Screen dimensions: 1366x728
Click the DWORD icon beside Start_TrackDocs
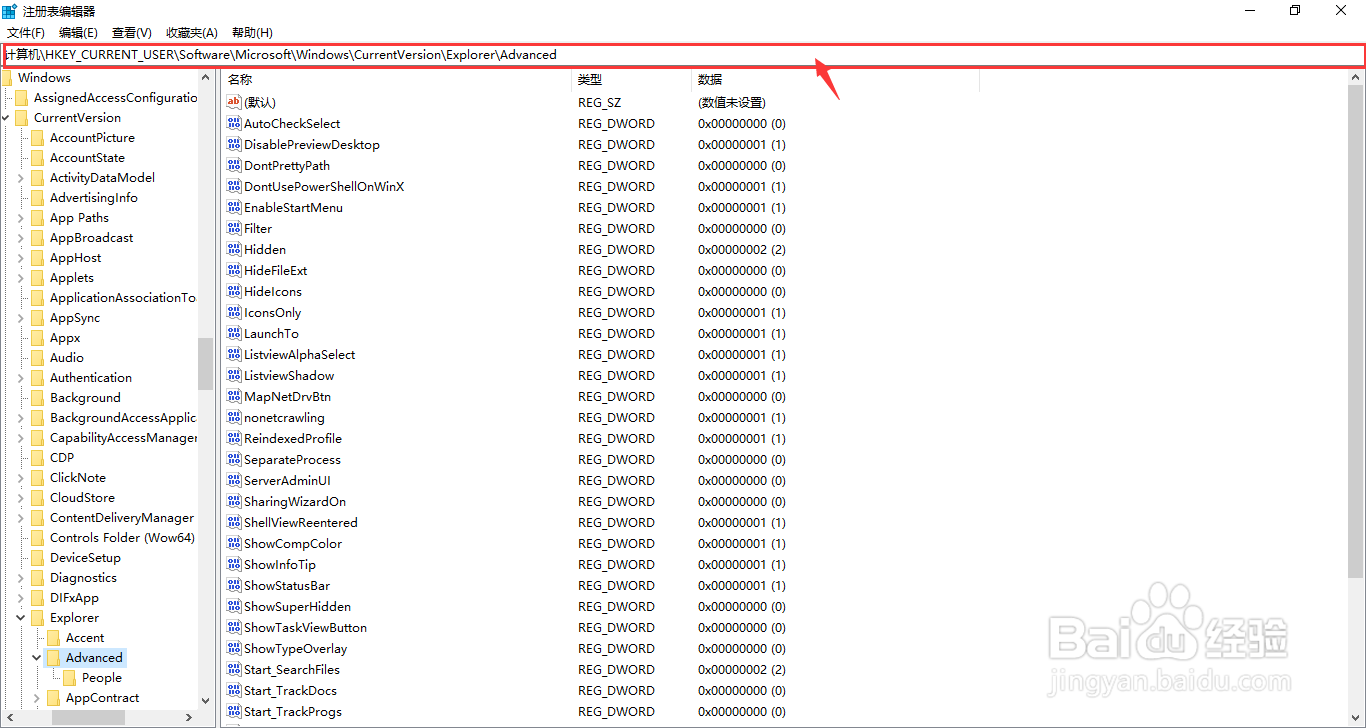pos(234,690)
